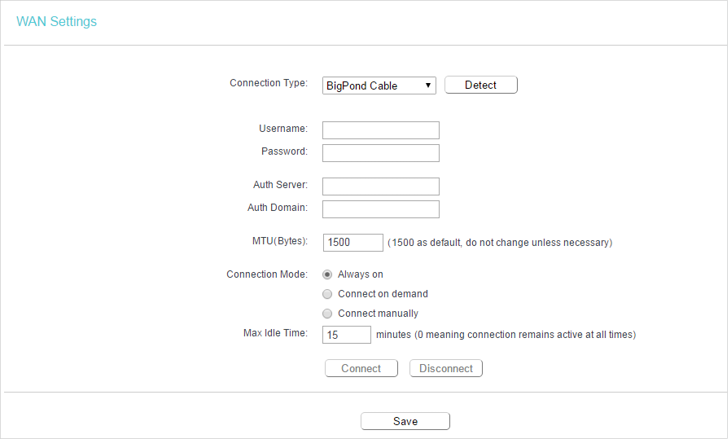This screenshot has height=439, width=728.
Task: Enable the Connect manually radio button
Action: coord(327,314)
